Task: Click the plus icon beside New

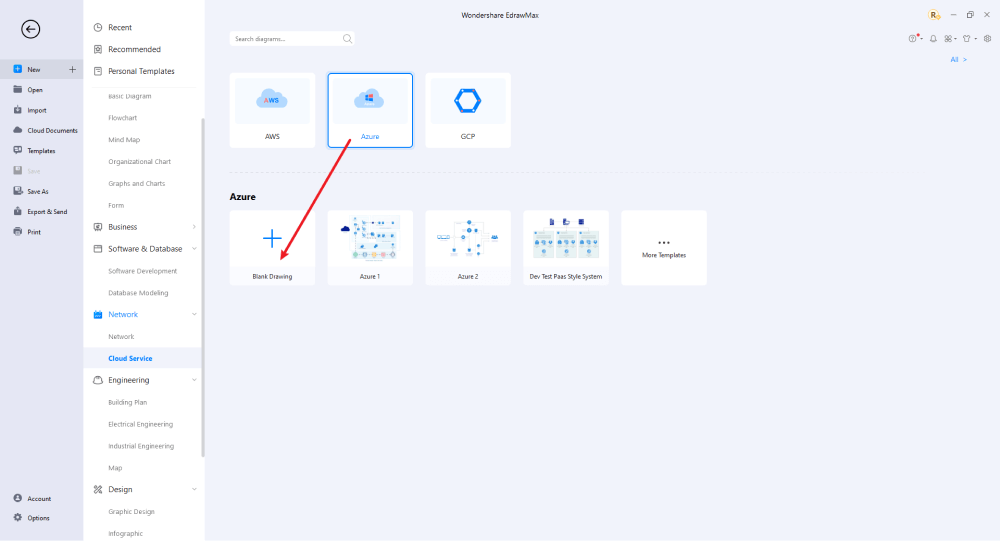Action: [72, 70]
